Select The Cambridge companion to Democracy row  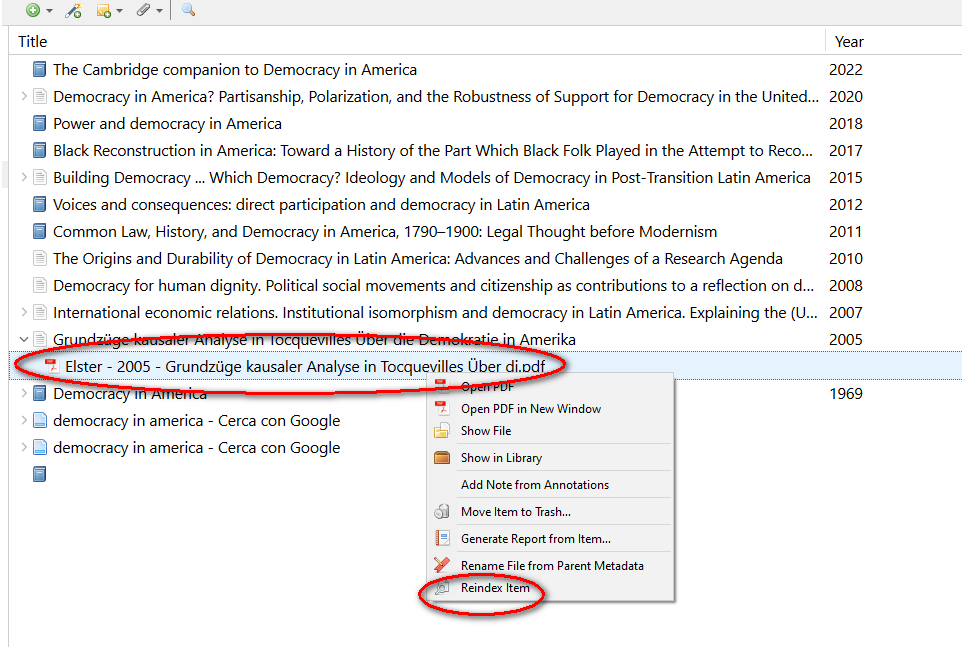coord(235,70)
